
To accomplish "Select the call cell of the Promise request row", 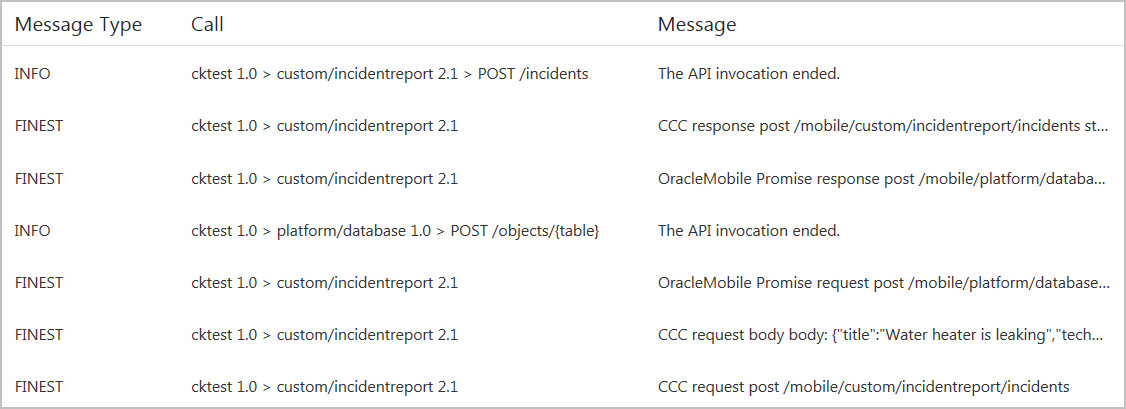I will coord(324,283).
